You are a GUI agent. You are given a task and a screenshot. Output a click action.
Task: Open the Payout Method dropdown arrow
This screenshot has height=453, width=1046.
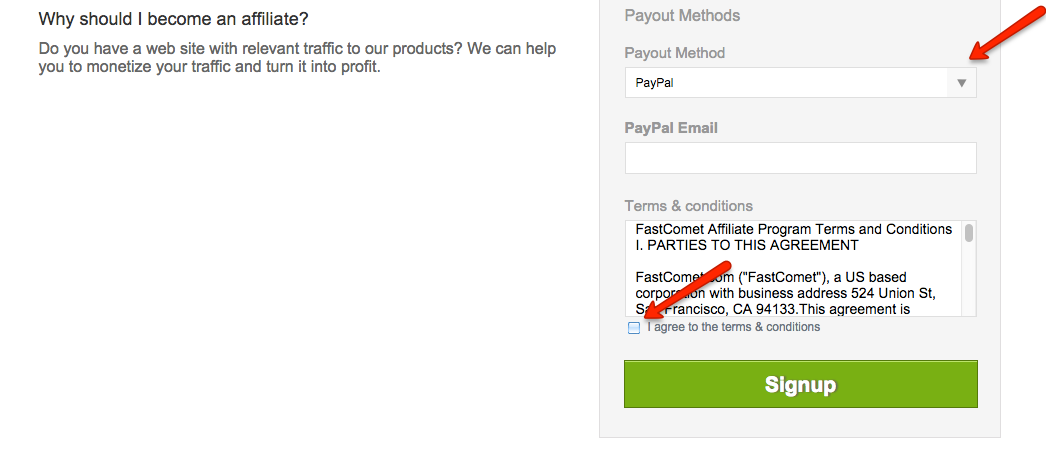point(961,83)
